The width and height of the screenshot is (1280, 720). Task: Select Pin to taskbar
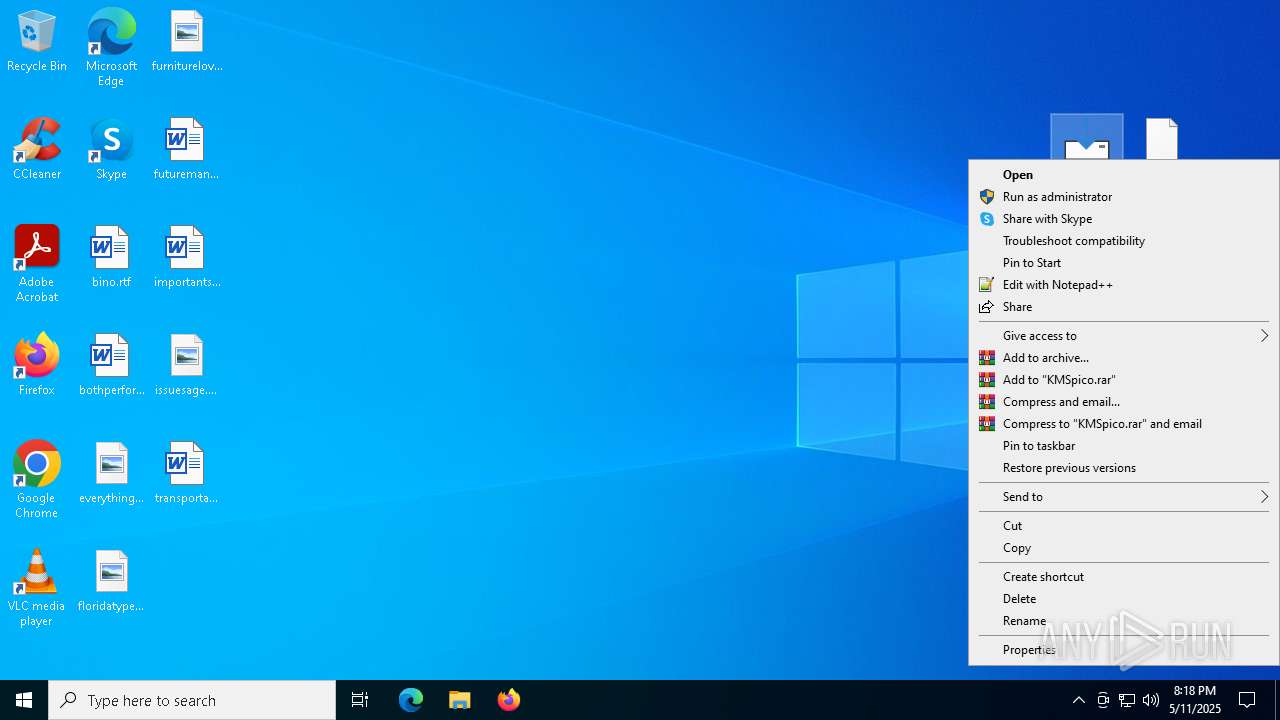(1124, 446)
